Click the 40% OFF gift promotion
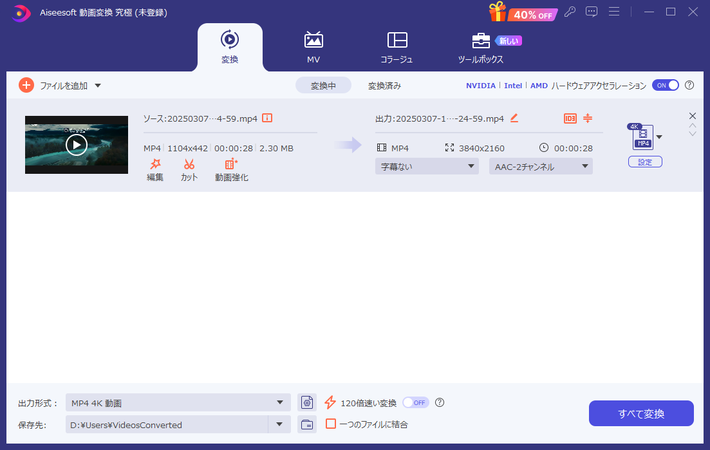The height and width of the screenshot is (450, 710). coord(524,13)
